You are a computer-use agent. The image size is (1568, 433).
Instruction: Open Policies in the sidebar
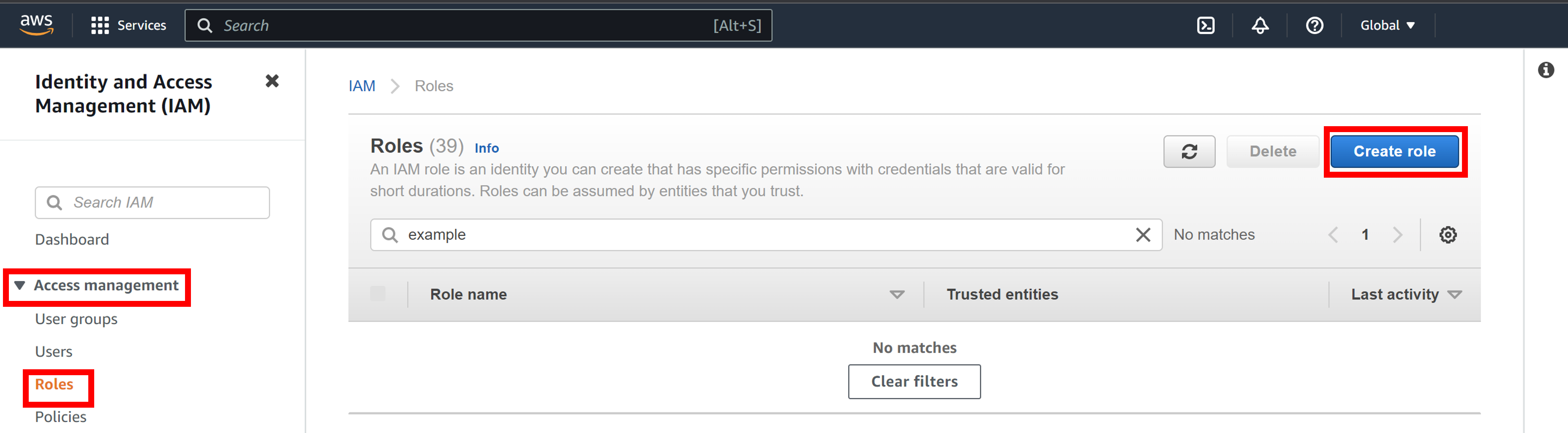60,417
